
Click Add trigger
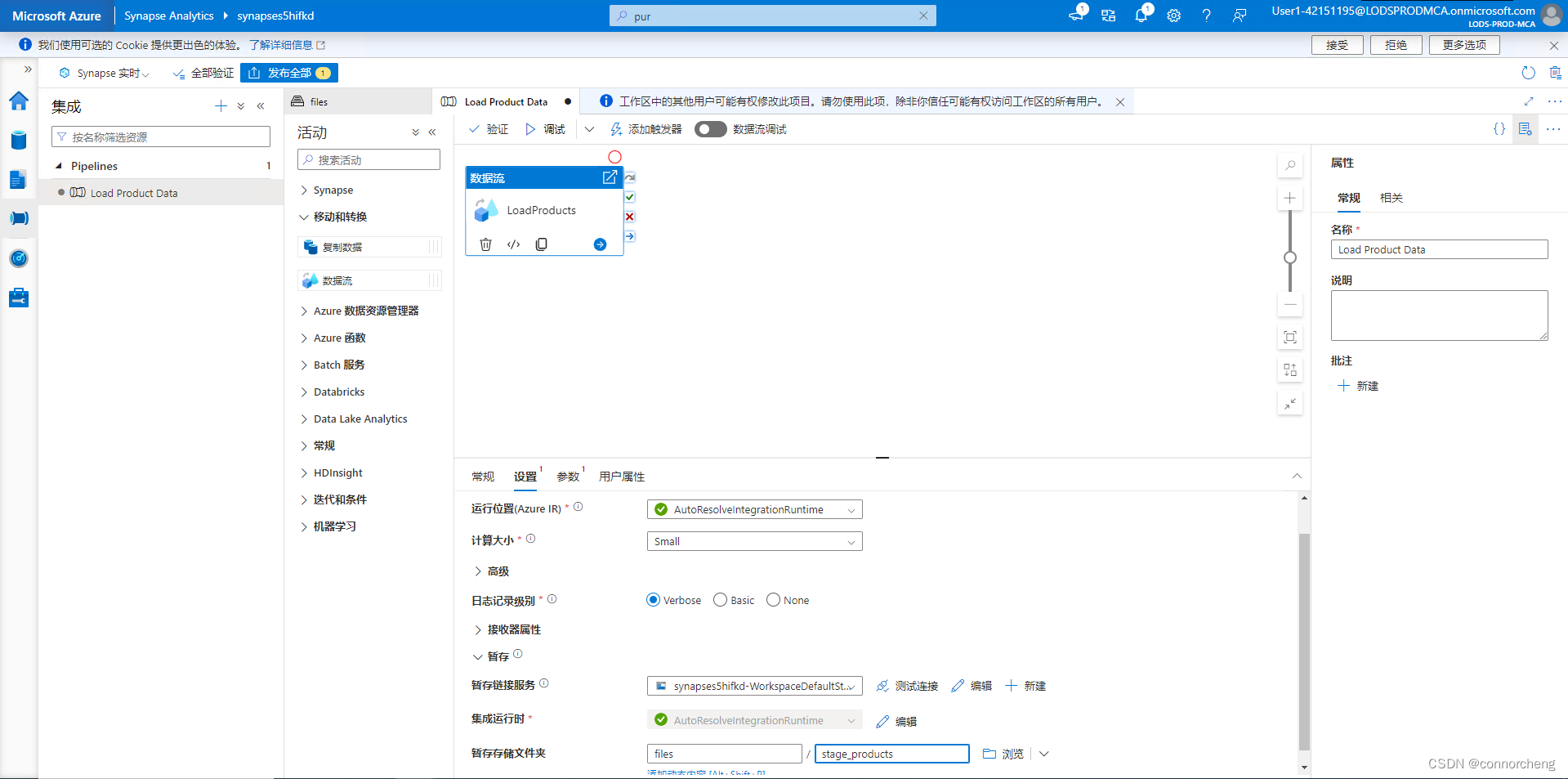(646, 129)
